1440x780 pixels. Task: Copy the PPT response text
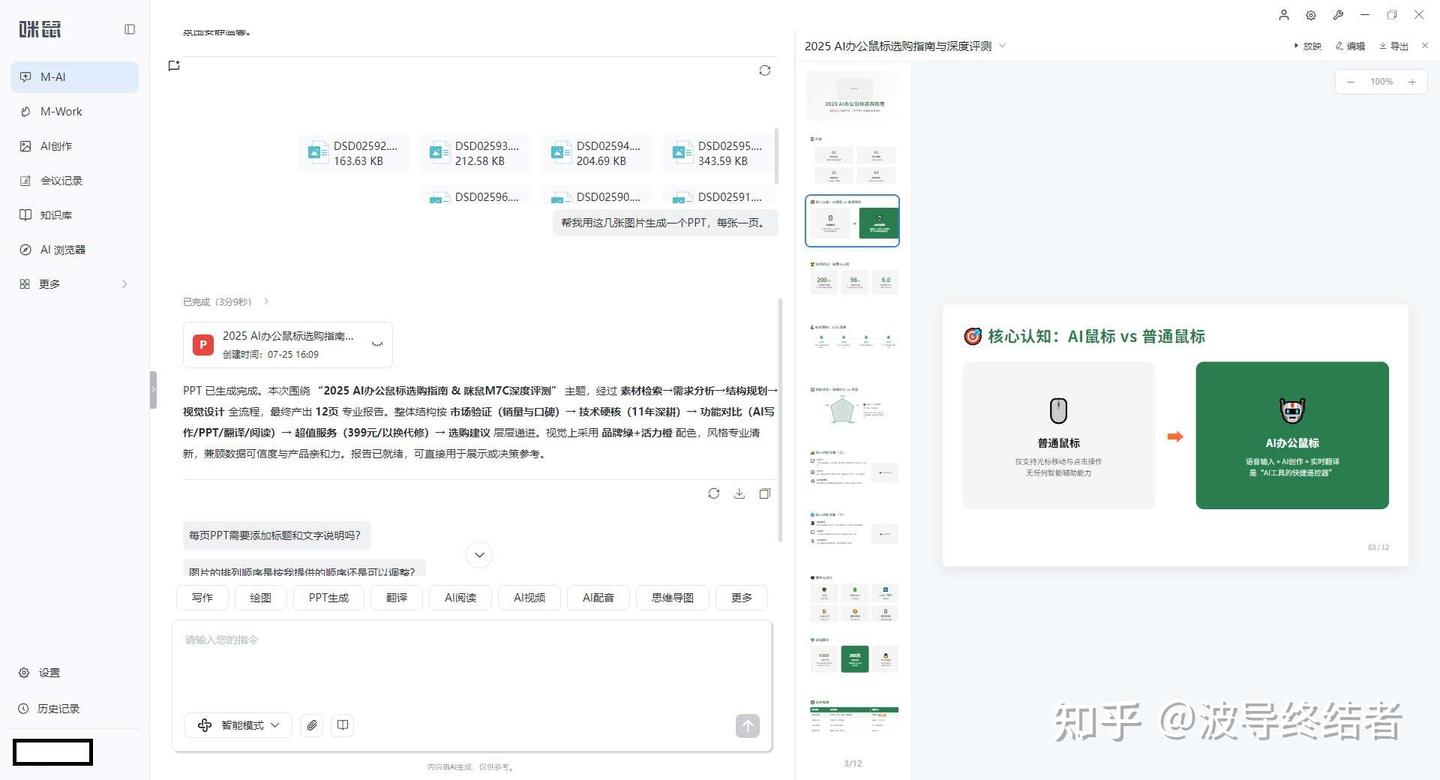pos(765,493)
